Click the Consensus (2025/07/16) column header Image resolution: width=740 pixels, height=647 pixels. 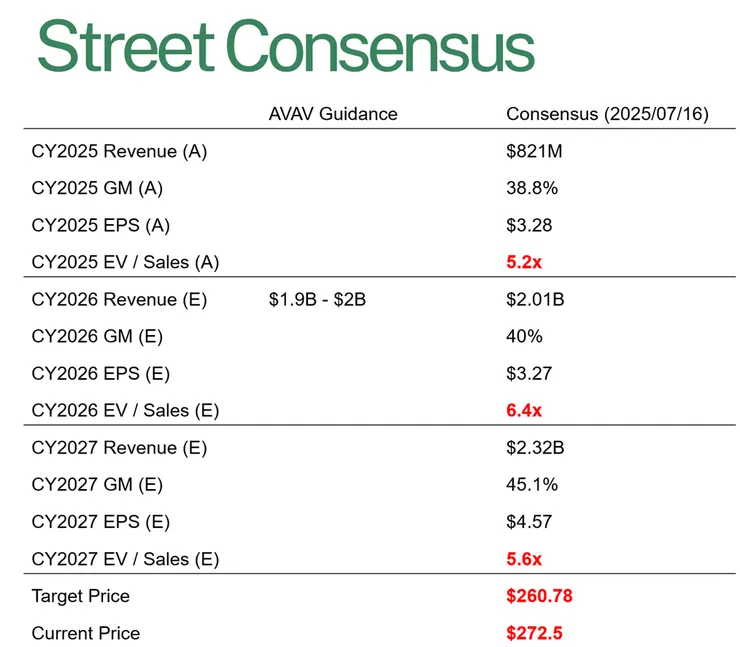tap(607, 114)
